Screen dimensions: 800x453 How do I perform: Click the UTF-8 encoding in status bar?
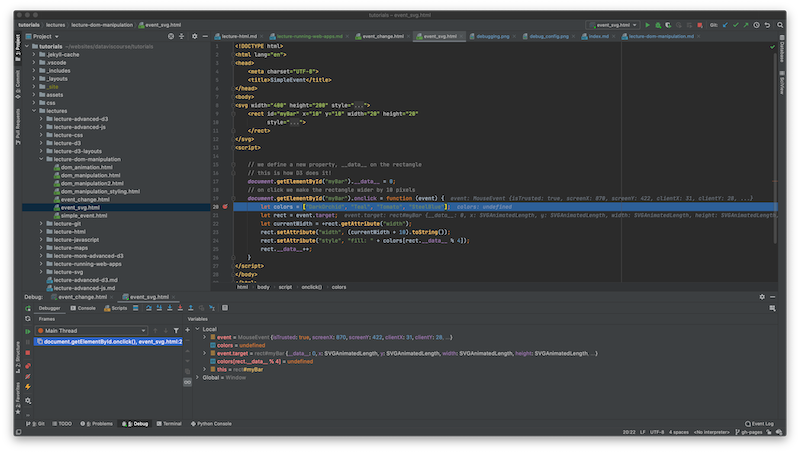coord(657,432)
